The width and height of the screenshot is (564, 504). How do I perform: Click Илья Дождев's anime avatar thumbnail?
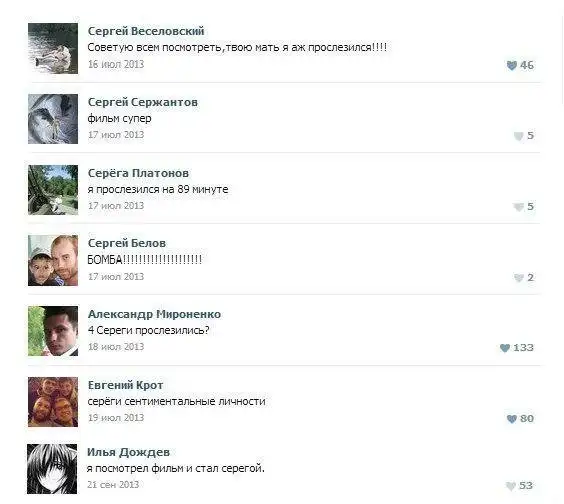(x=52, y=469)
